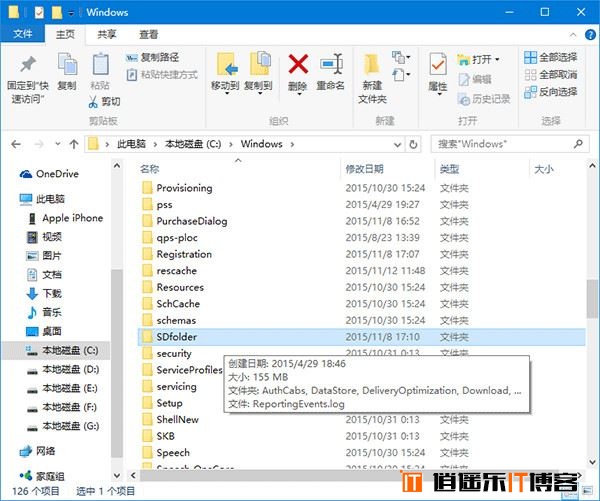This screenshot has width=600, height=501.
Task: Click Invert selection (反向选择)
Action: tap(551, 92)
